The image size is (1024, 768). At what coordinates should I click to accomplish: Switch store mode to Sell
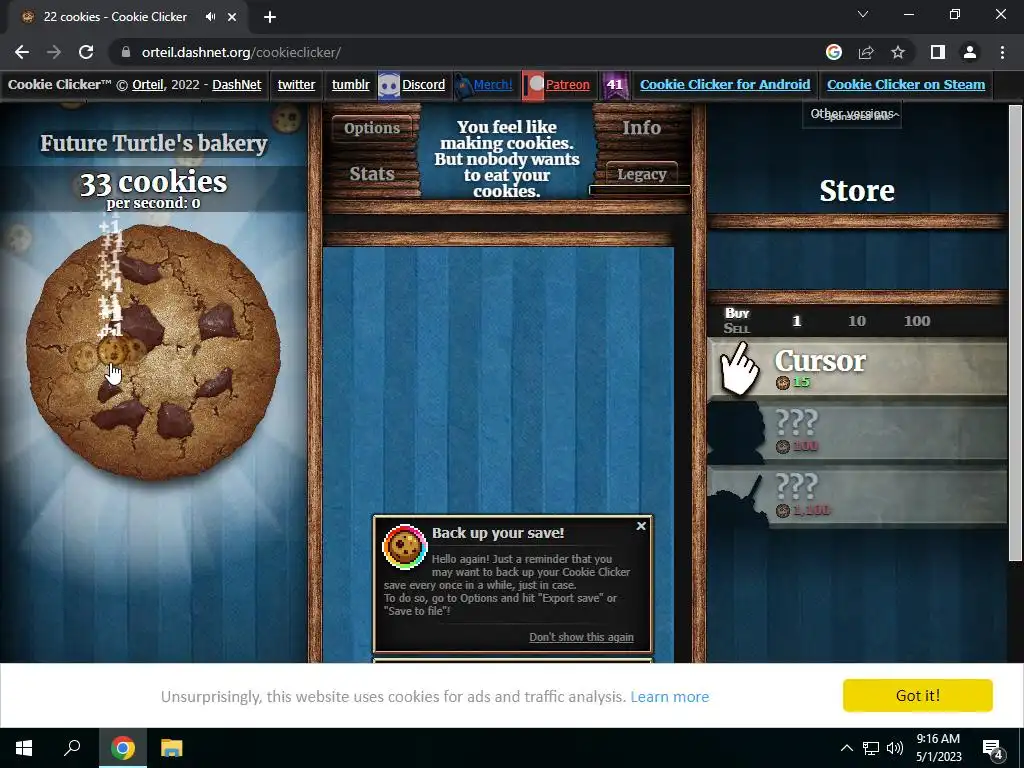coord(737,328)
